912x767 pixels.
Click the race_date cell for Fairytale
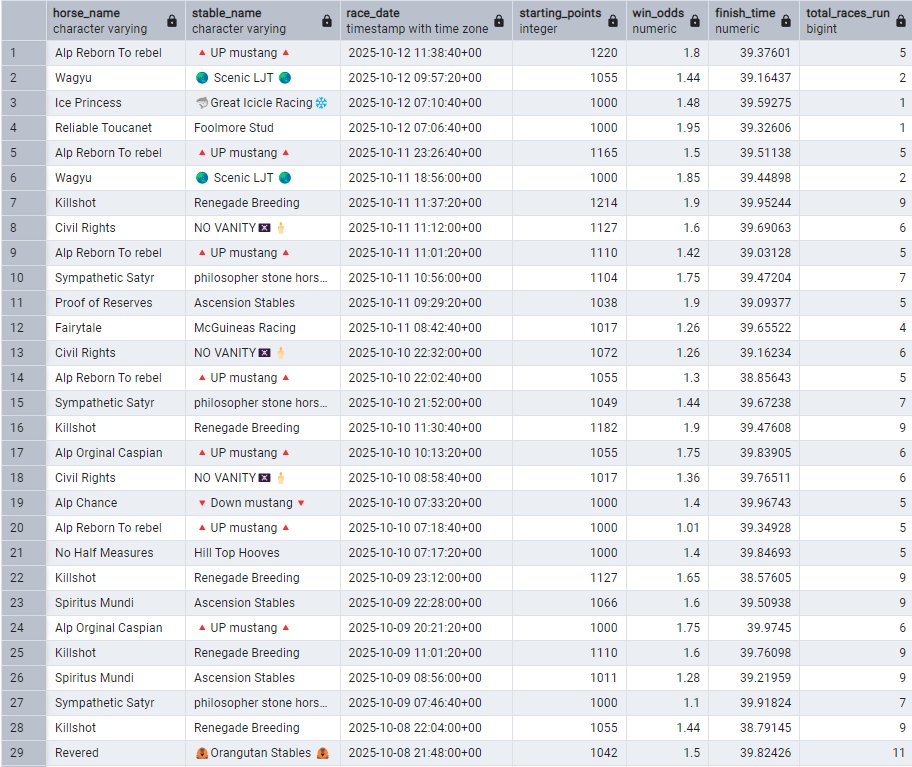pos(414,328)
